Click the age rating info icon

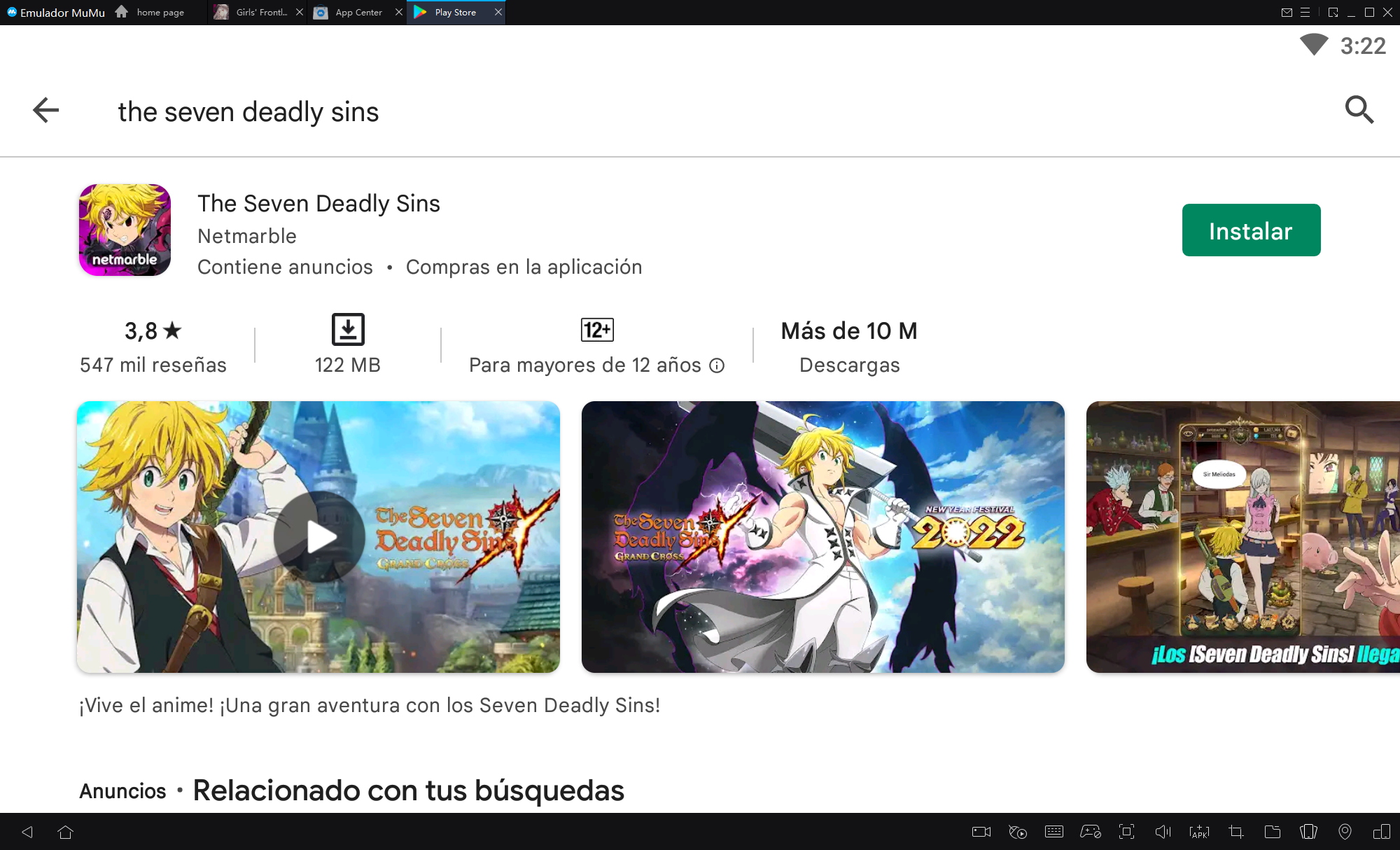click(x=717, y=365)
